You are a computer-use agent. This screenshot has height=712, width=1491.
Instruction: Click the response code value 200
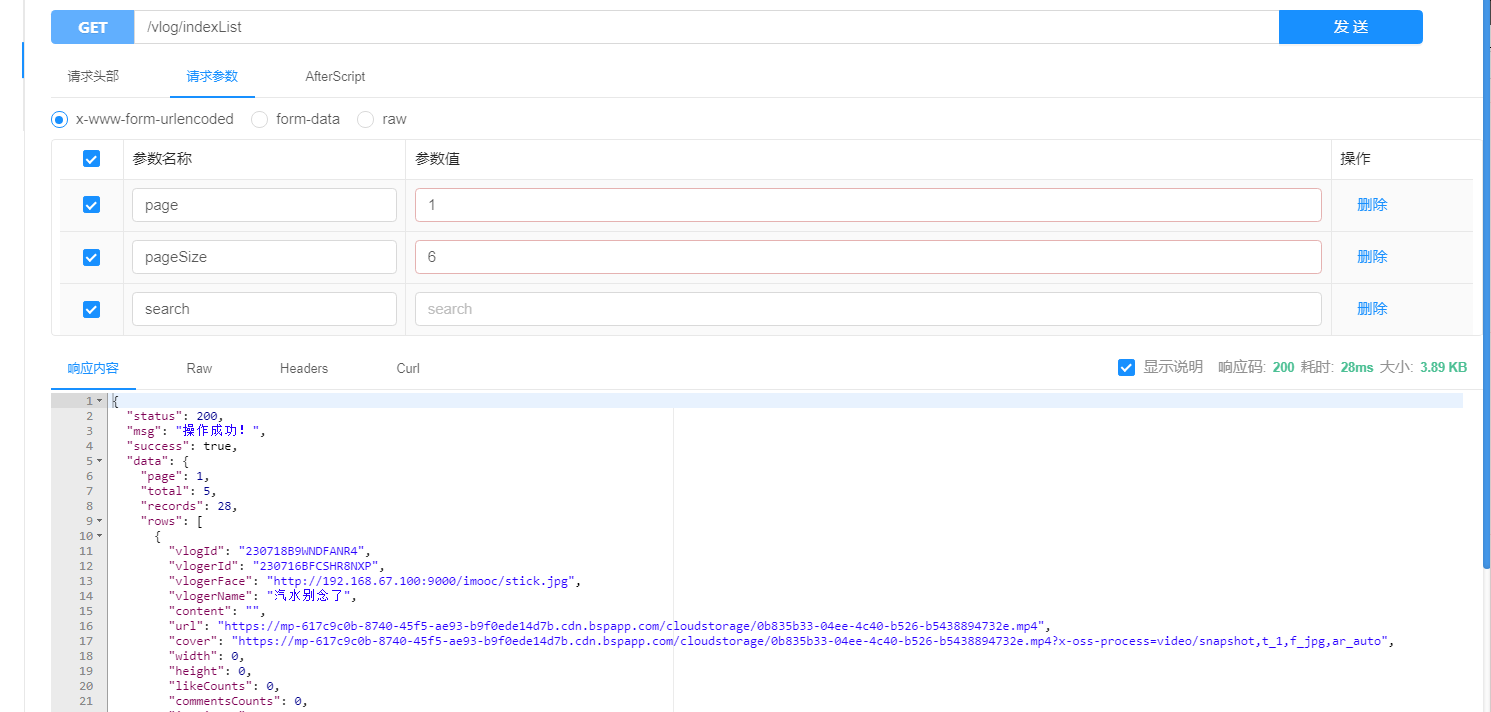1283,367
